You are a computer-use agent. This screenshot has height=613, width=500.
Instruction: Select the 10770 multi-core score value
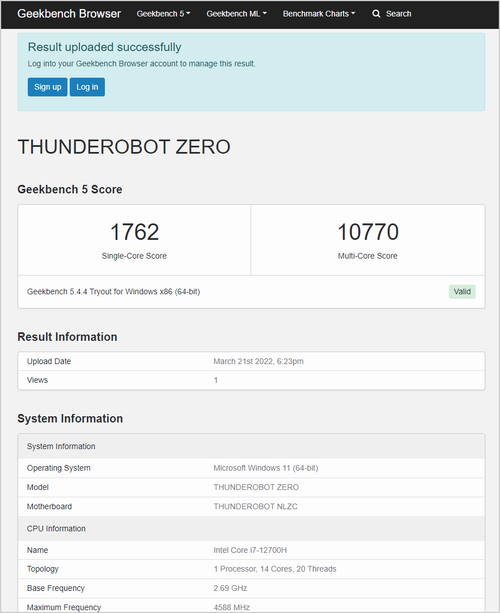pos(368,232)
